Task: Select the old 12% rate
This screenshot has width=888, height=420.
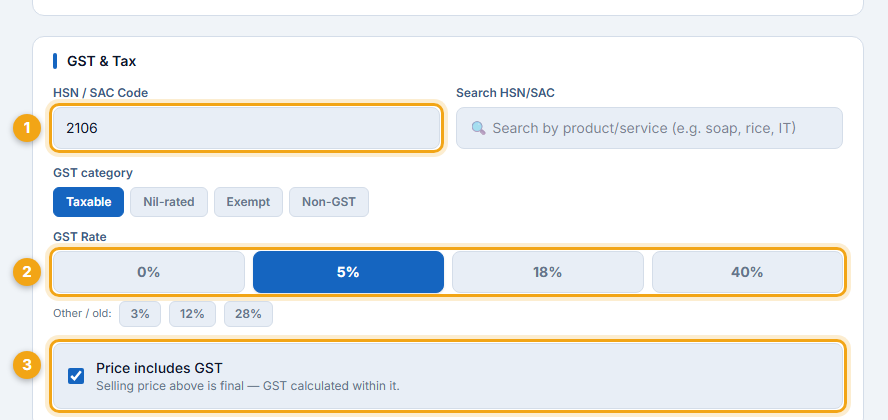Action: [192, 314]
